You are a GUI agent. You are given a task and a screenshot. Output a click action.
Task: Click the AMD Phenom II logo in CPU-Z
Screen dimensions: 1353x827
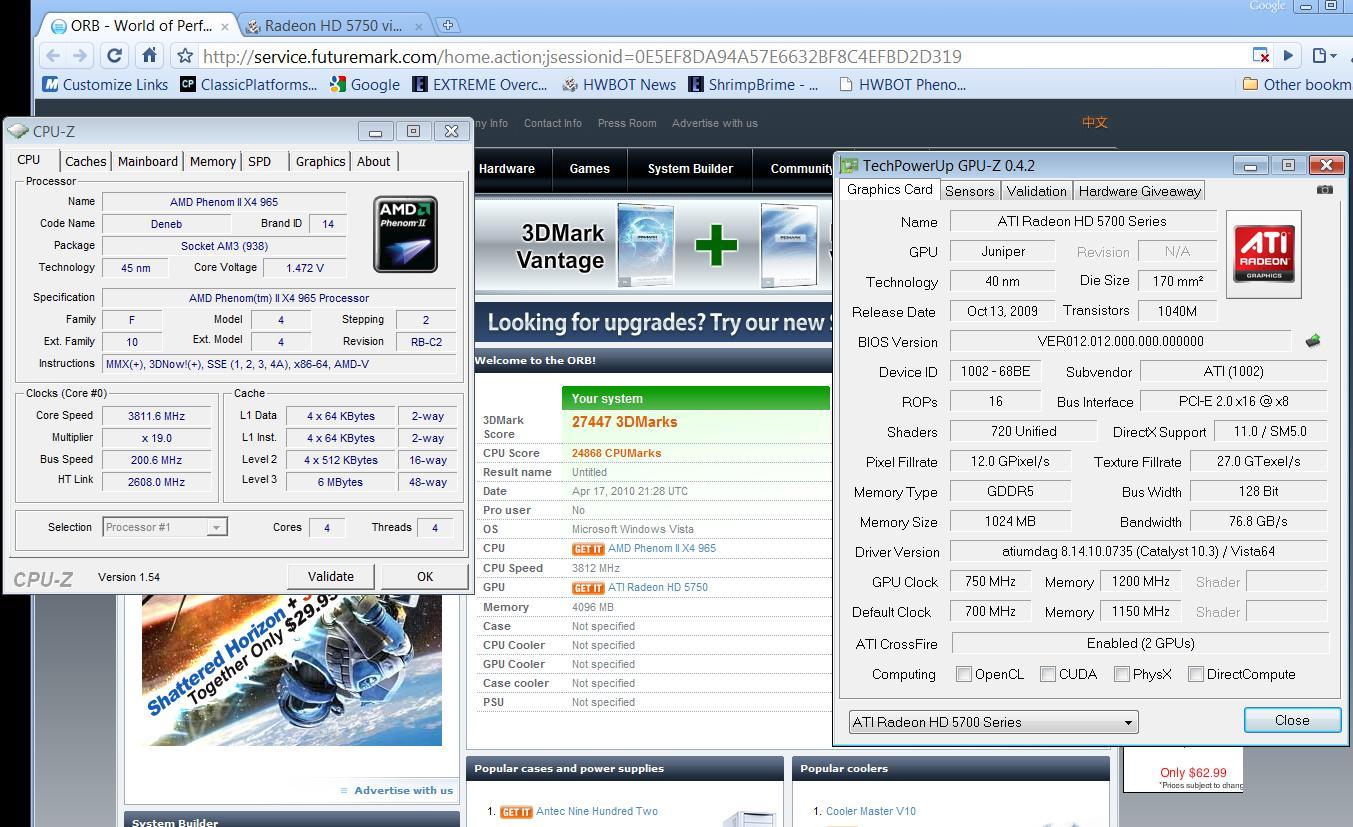pos(405,234)
